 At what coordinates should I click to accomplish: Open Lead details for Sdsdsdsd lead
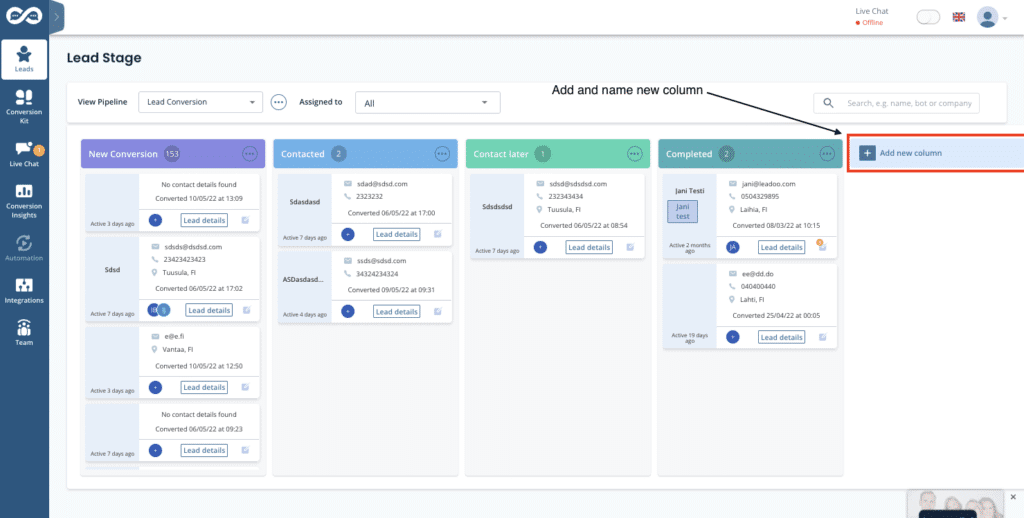click(x=588, y=247)
